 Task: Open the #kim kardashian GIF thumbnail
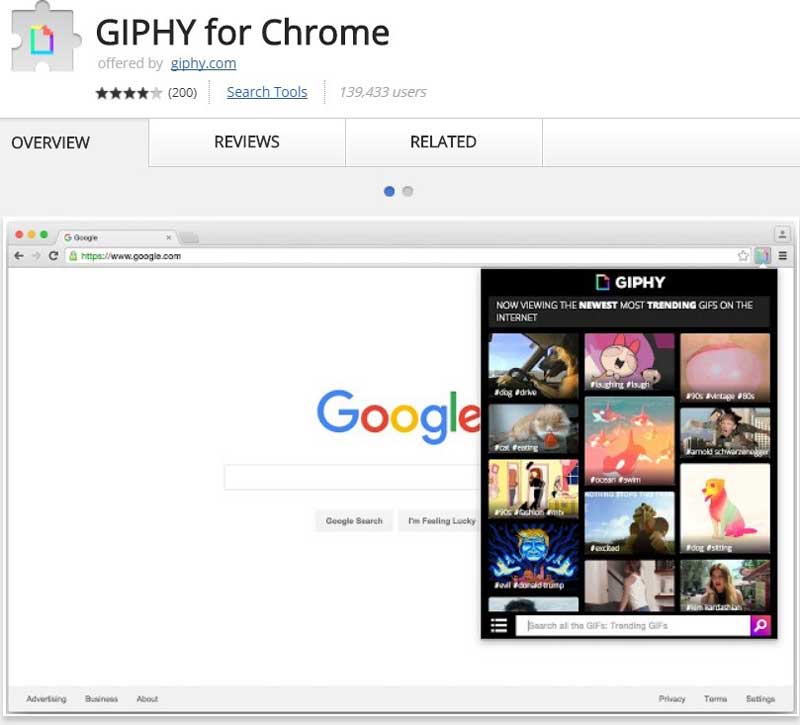click(724, 586)
